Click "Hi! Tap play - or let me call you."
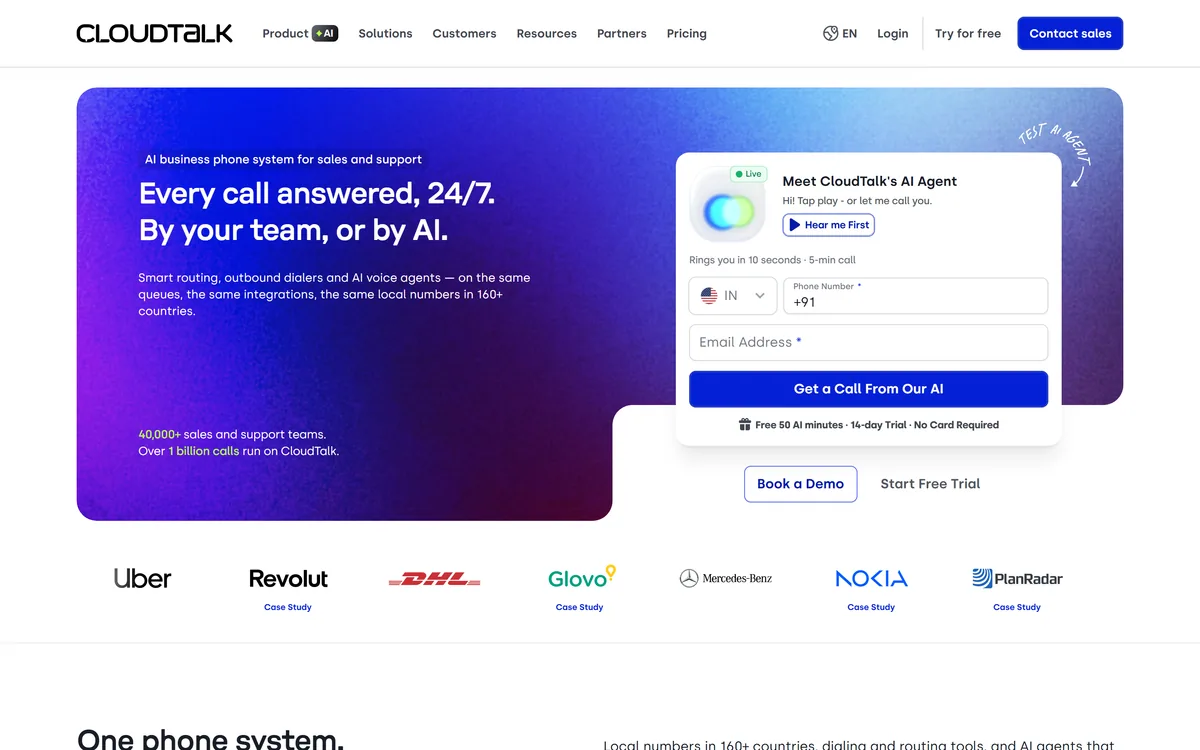 (x=857, y=201)
